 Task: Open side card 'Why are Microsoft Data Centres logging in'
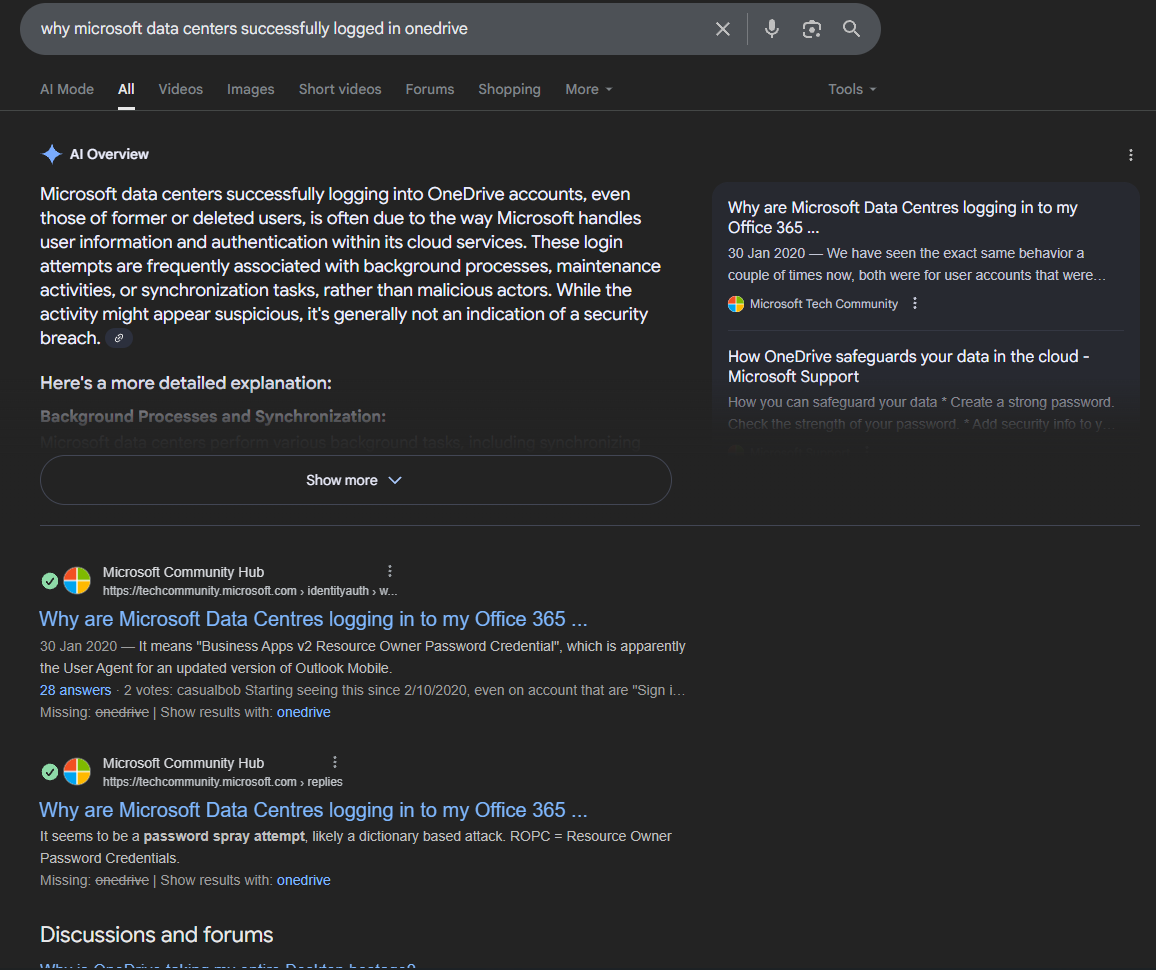tap(902, 217)
